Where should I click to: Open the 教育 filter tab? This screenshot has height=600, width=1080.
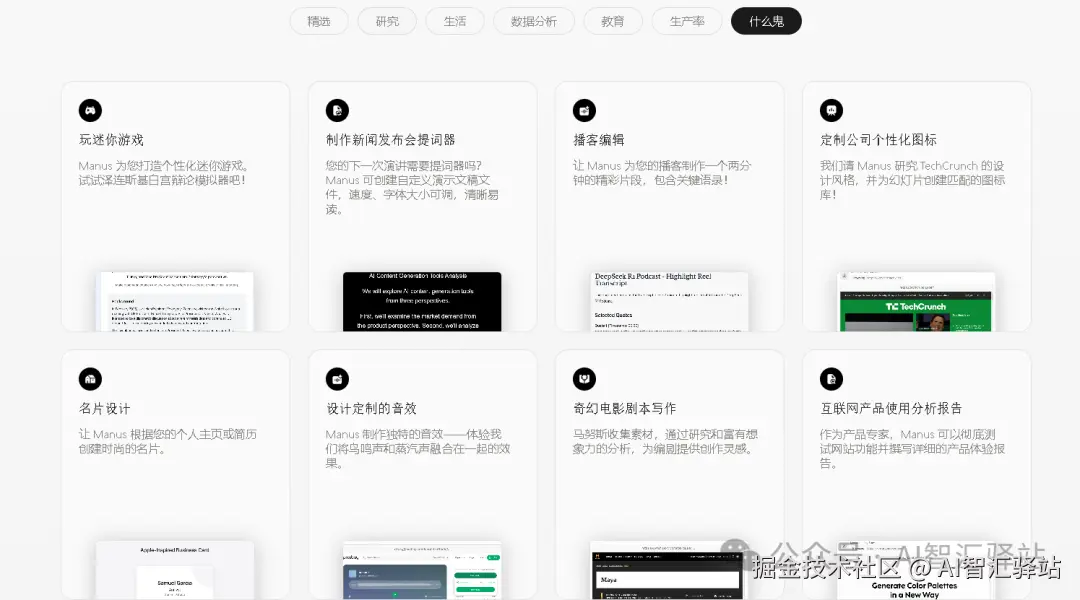(612, 20)
